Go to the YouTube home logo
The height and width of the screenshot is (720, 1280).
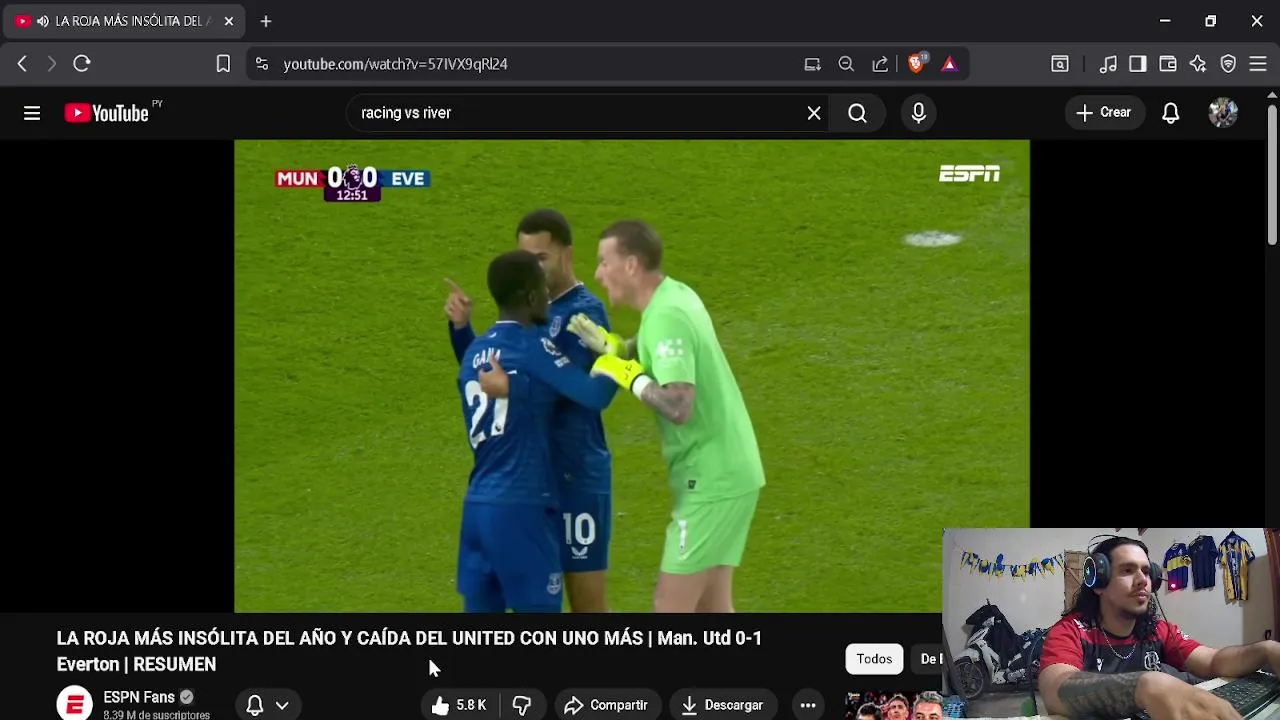[106, 113]
